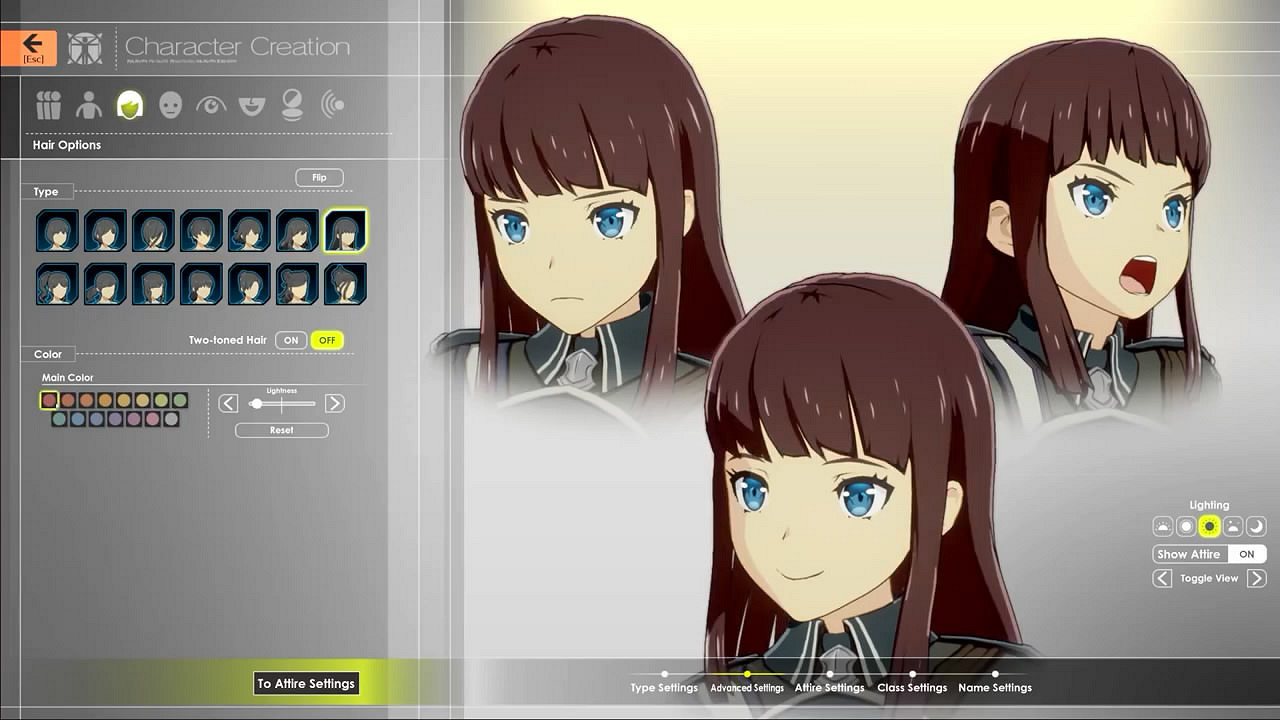Click the To Attire Settings button
The image size is (1280, 720).
click(306, 684)
